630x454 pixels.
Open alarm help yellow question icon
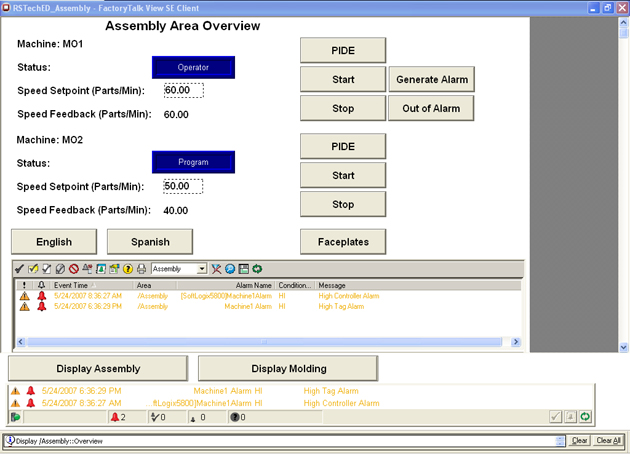[x=128, y=269]
